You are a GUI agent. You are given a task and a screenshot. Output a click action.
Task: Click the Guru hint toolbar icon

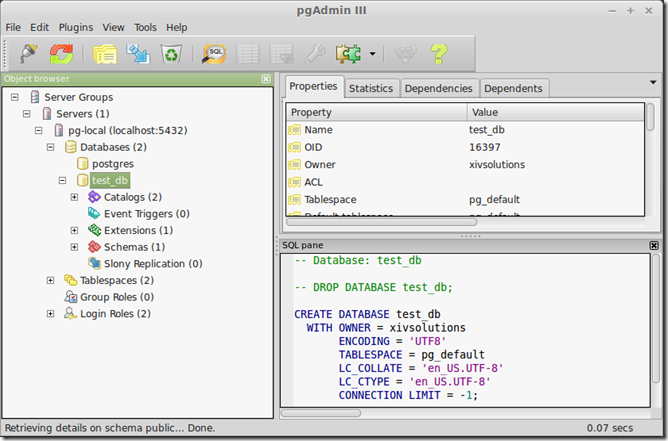[x=405, y=54]
